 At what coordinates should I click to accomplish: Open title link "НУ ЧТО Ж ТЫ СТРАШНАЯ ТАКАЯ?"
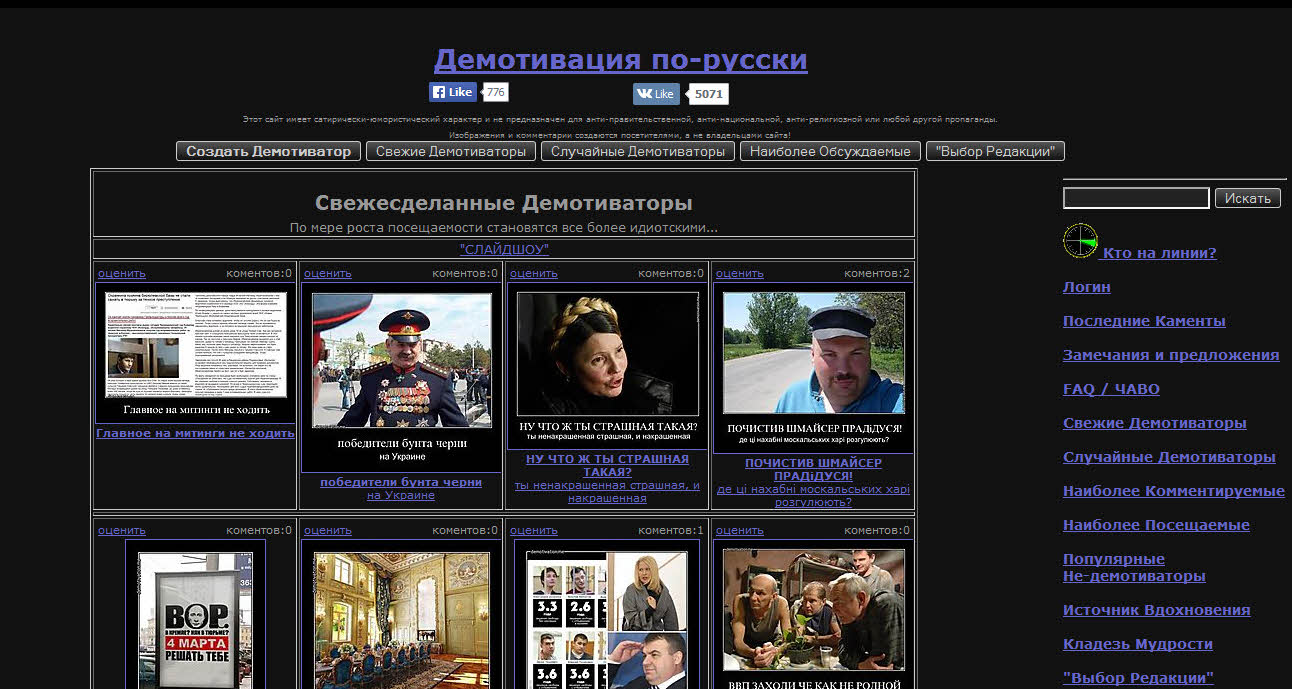click(607, 465)
